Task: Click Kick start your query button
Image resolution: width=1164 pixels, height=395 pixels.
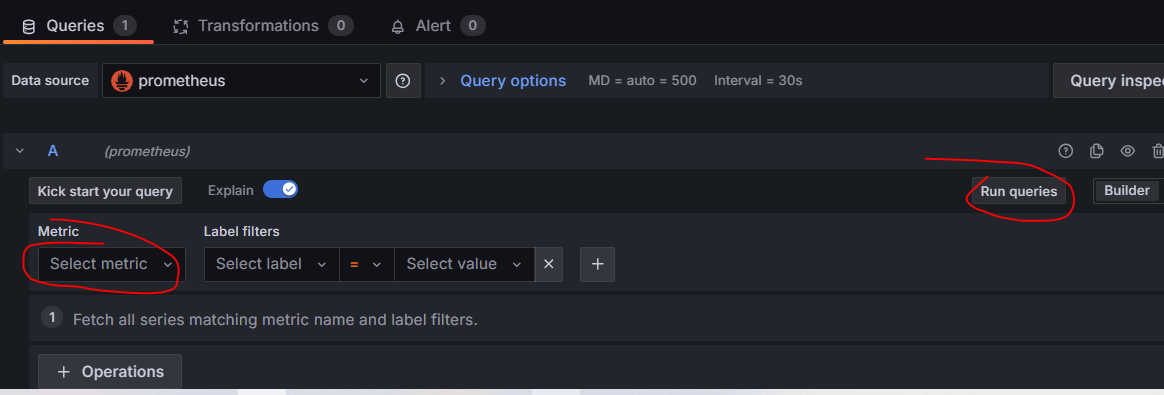Action: tap(105, 191)
